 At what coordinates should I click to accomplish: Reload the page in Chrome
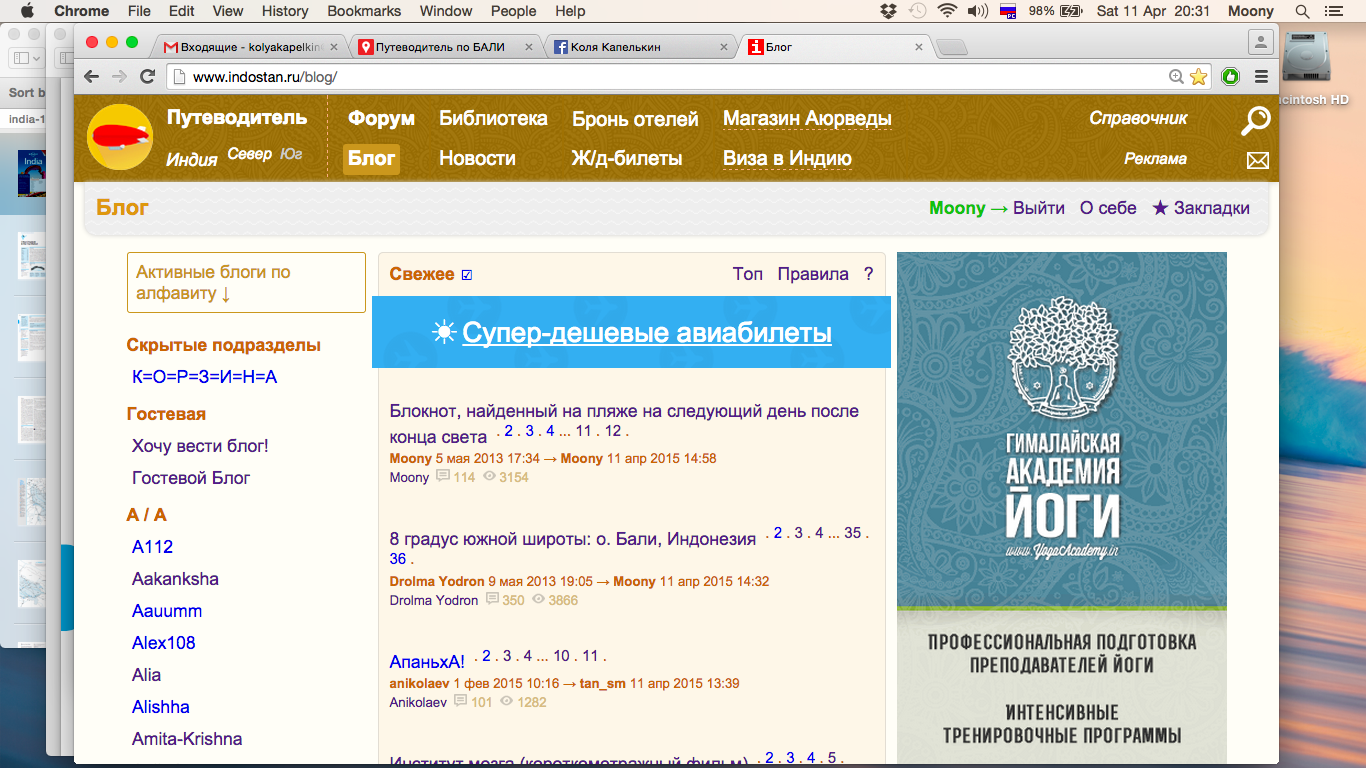(x=147, y=77)
